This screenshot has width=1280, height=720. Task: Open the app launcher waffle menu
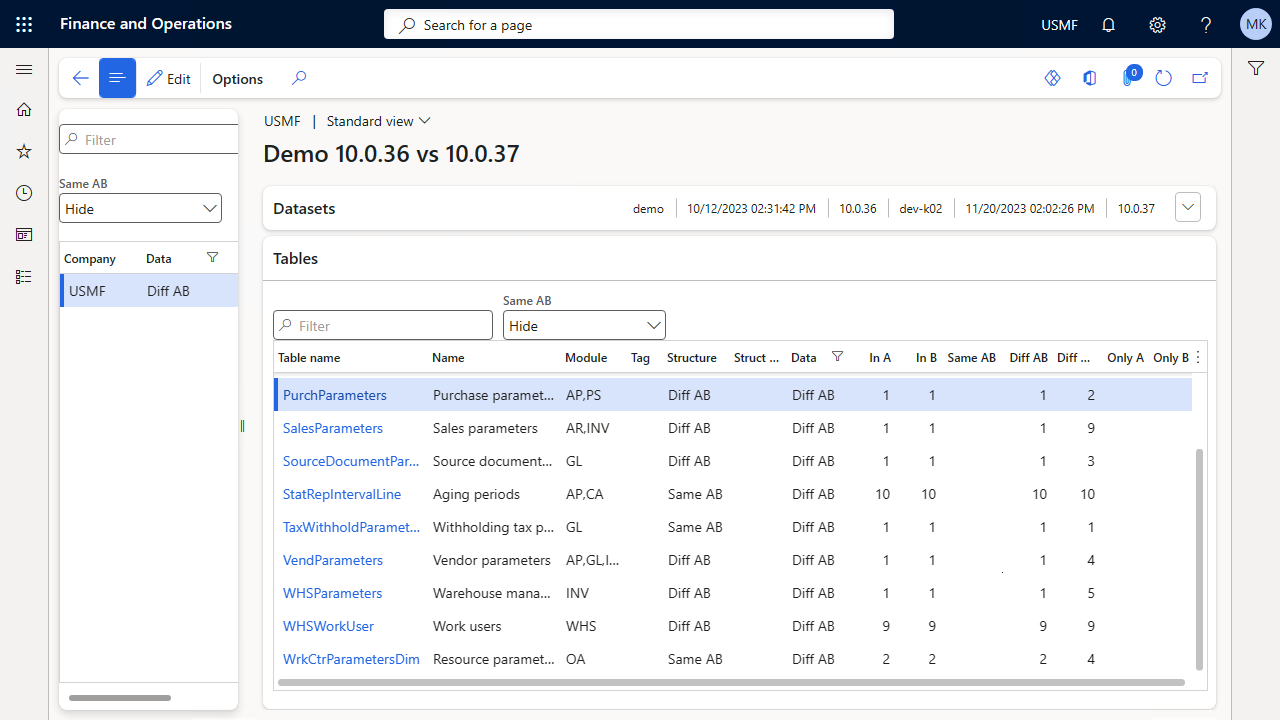(x=24, y=24)
